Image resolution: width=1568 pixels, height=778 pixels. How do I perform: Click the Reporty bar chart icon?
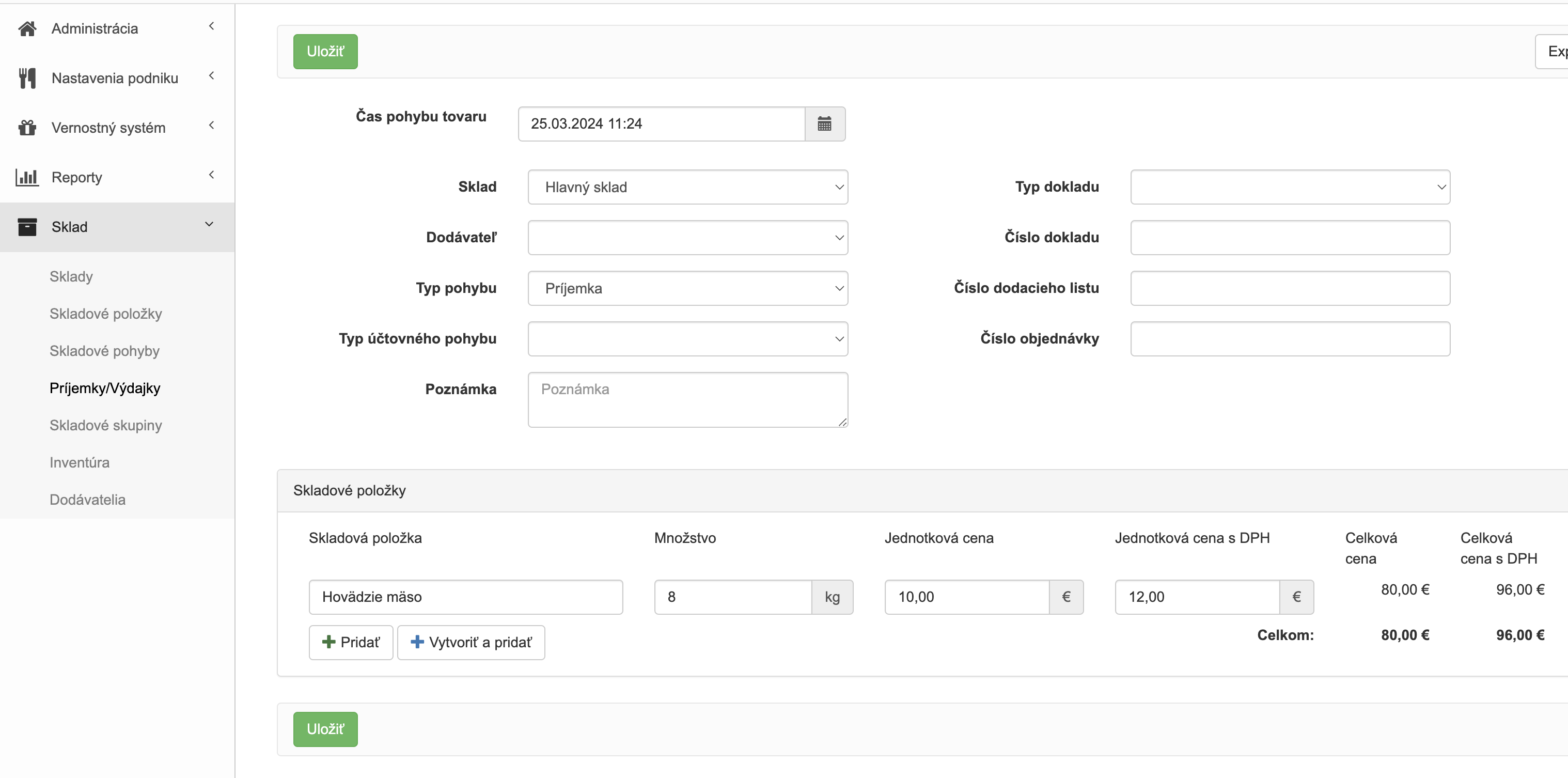point(27,177)
